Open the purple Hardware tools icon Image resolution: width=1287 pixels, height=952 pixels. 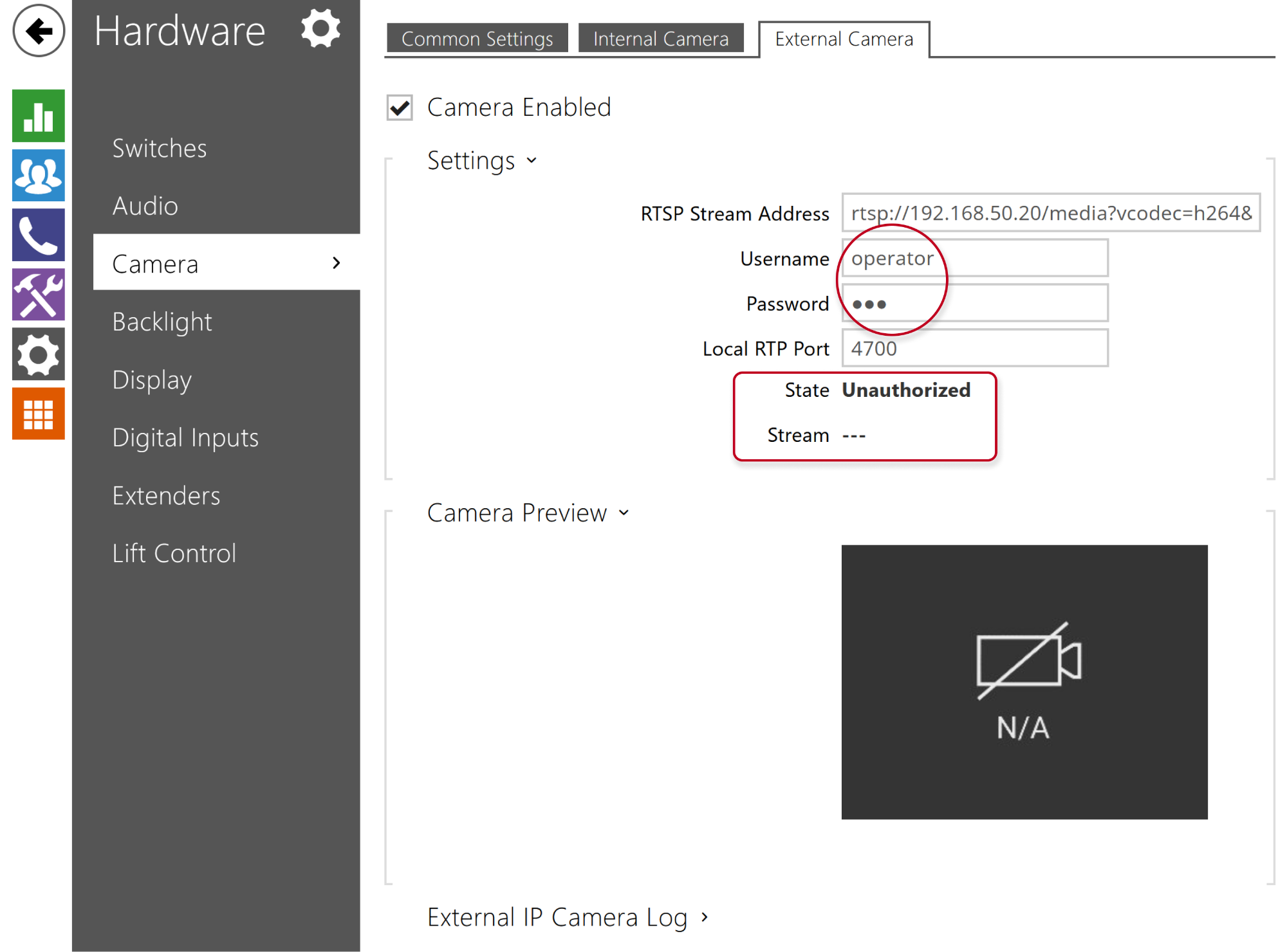pyautogui.click(x=39, y=295)
